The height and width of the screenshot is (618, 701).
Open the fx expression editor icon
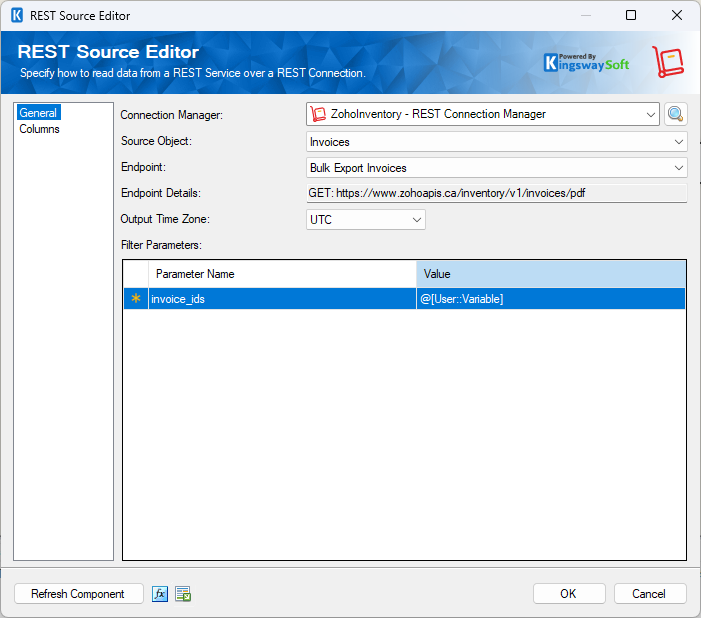tap(160, 594)
